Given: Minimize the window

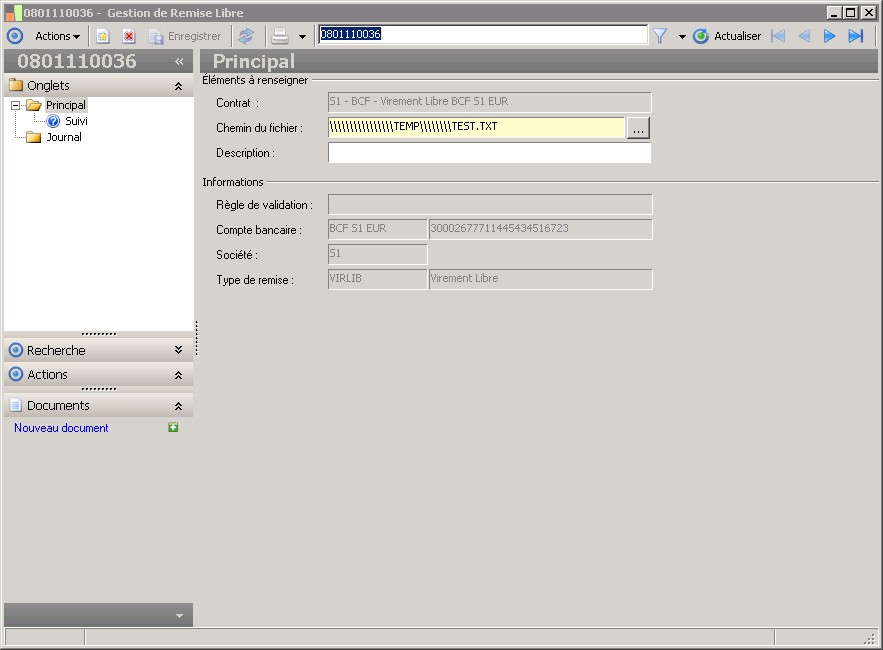Looking at the screenshot, I should point(835,12).
